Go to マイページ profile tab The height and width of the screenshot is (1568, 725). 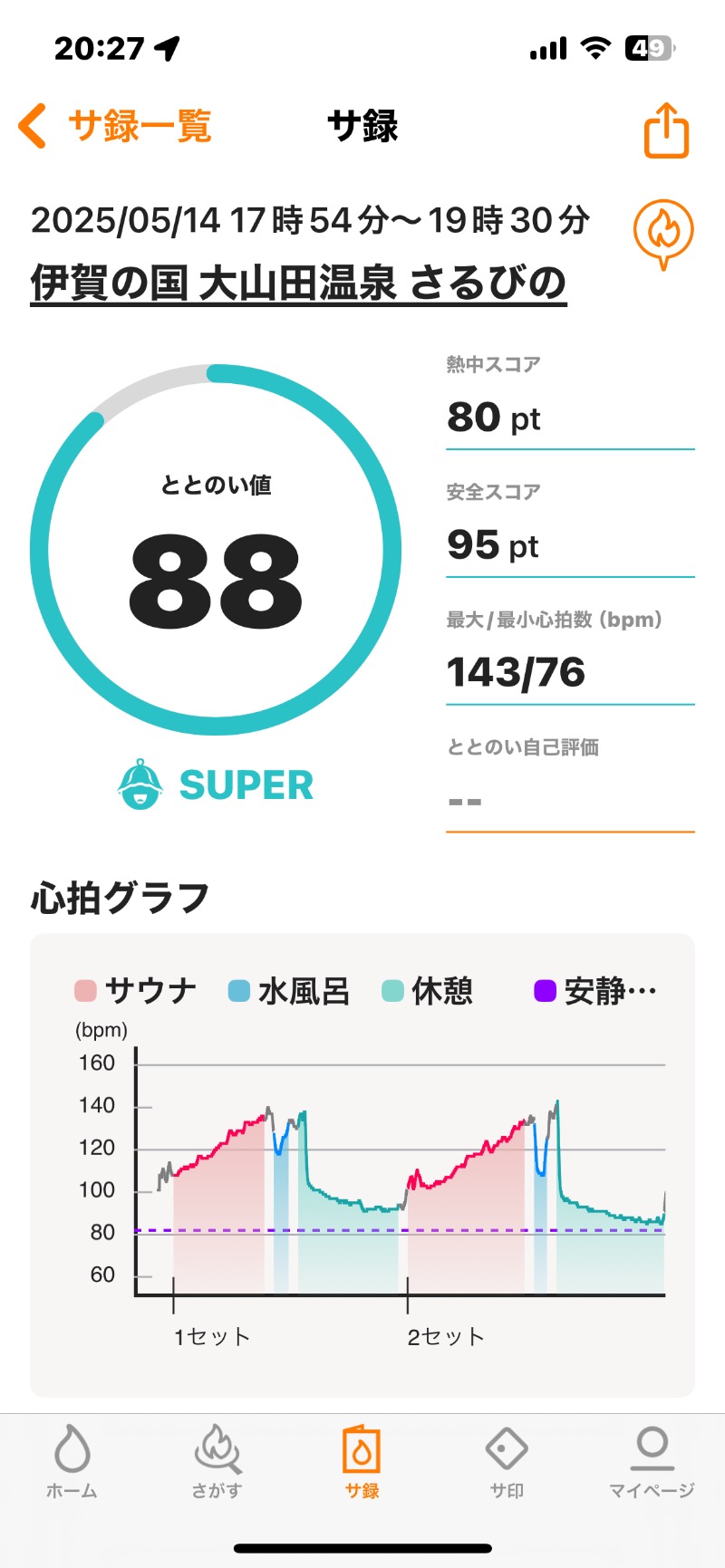pyautogui.click(x=652, y=1461)
